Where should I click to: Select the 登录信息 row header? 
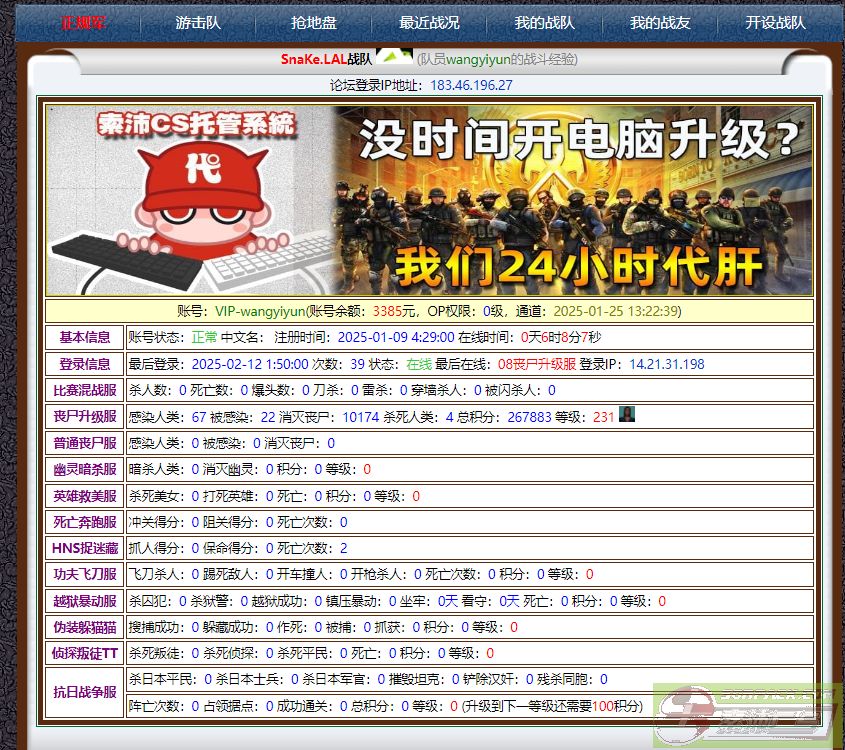[x=85, y=364]
